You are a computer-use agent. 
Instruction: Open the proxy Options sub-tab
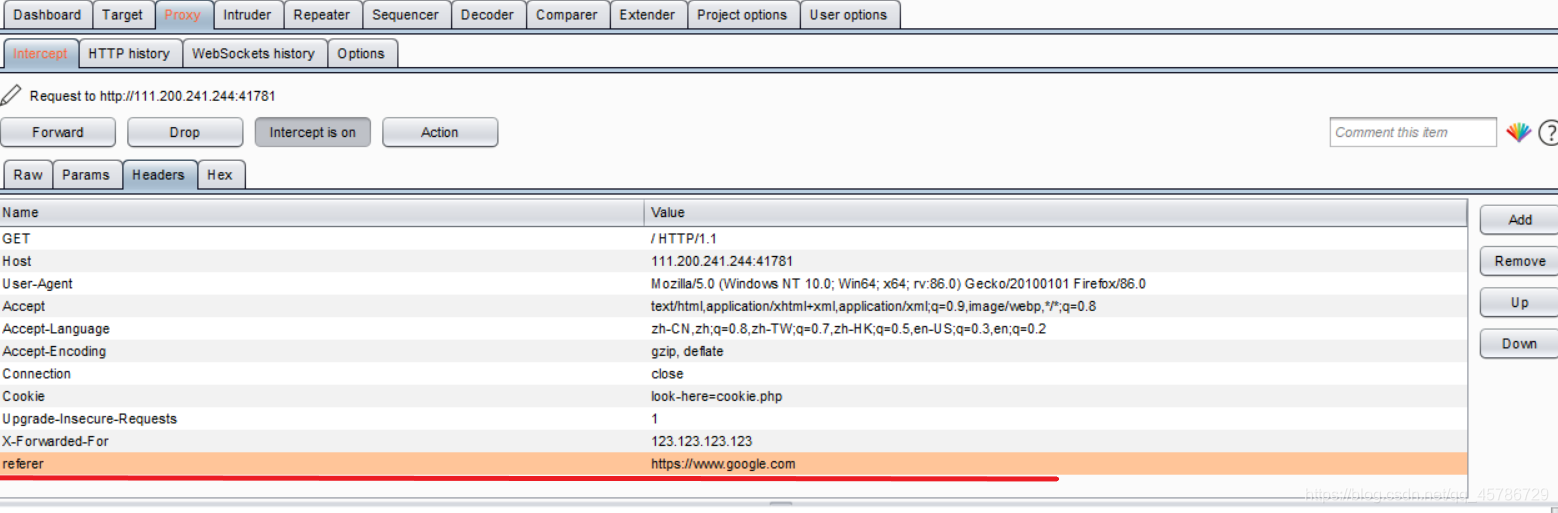coord(361,54)
